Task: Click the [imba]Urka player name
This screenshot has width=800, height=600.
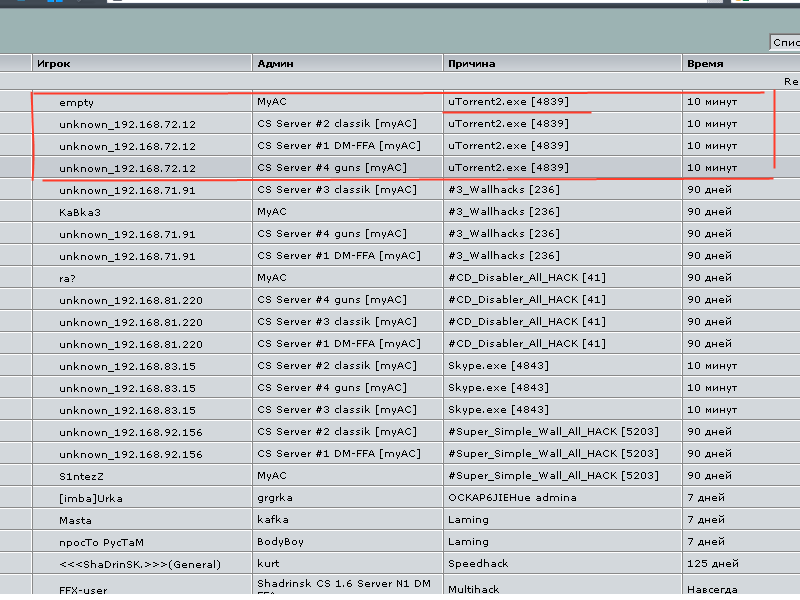Action: point(91,498)
